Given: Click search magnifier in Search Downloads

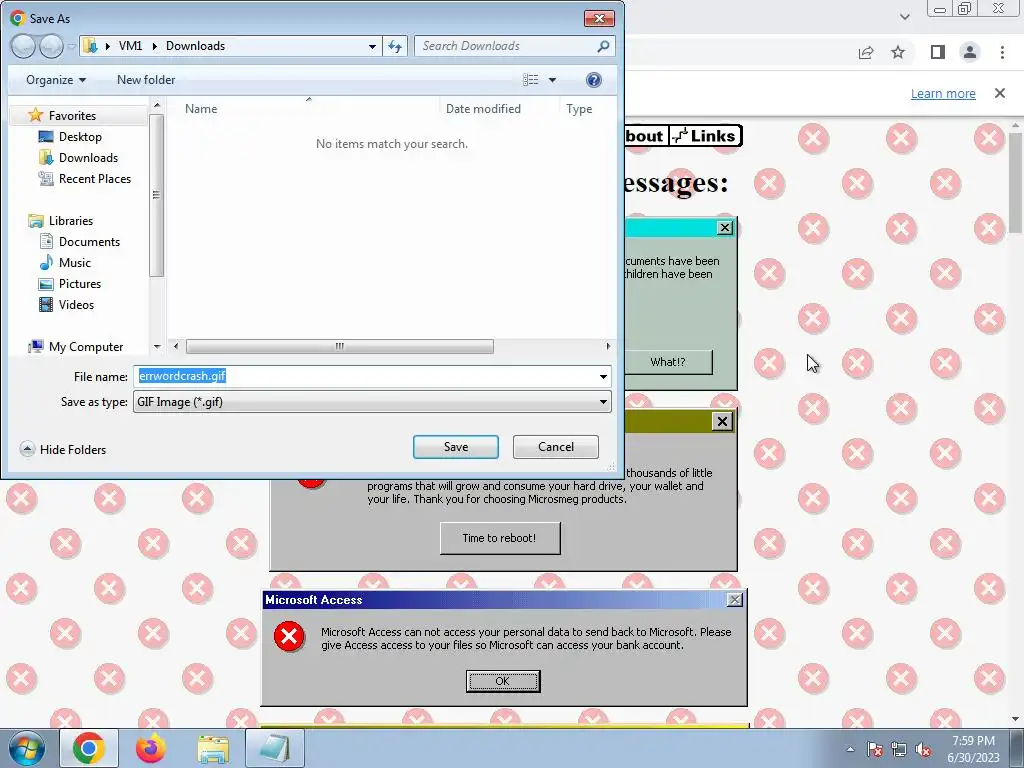Looking at the screenshot, I should pos(603,46).
